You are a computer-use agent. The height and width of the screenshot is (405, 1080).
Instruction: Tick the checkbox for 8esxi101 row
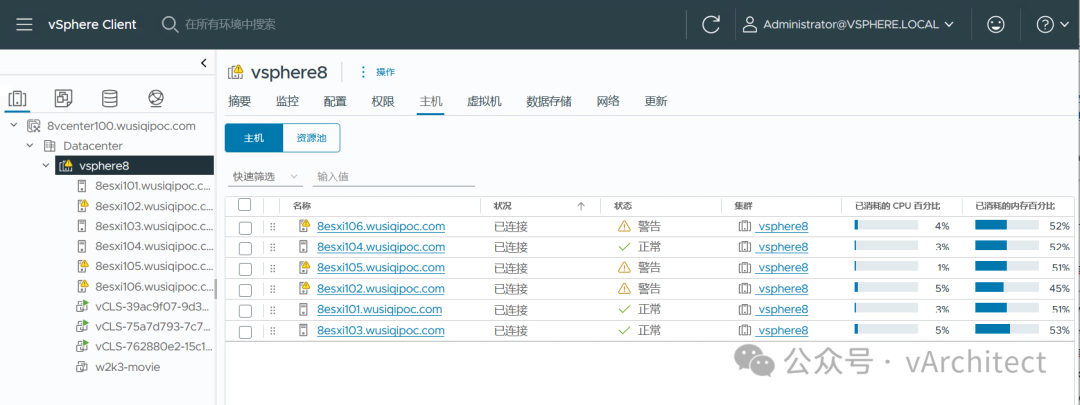(245, 311)
